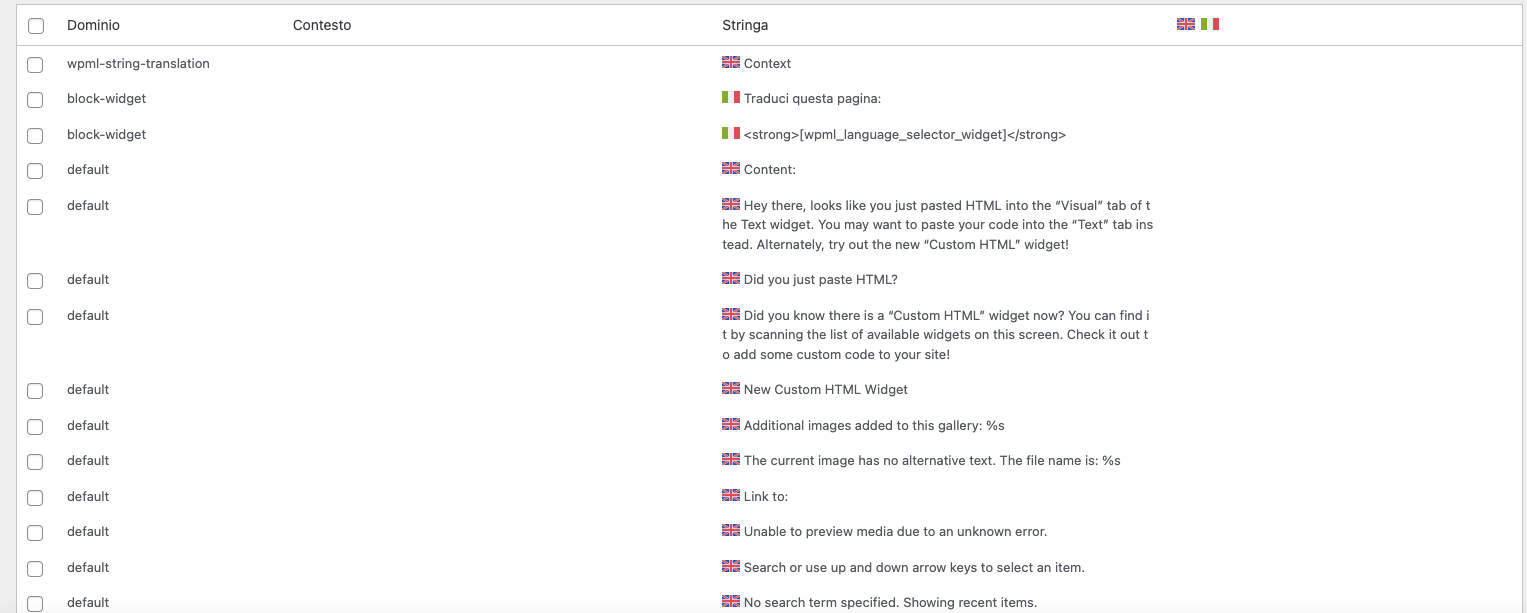Tick the select-all checkbox in the table header
Viewport: 1527px width, 613px height.
tap(36, 26)
